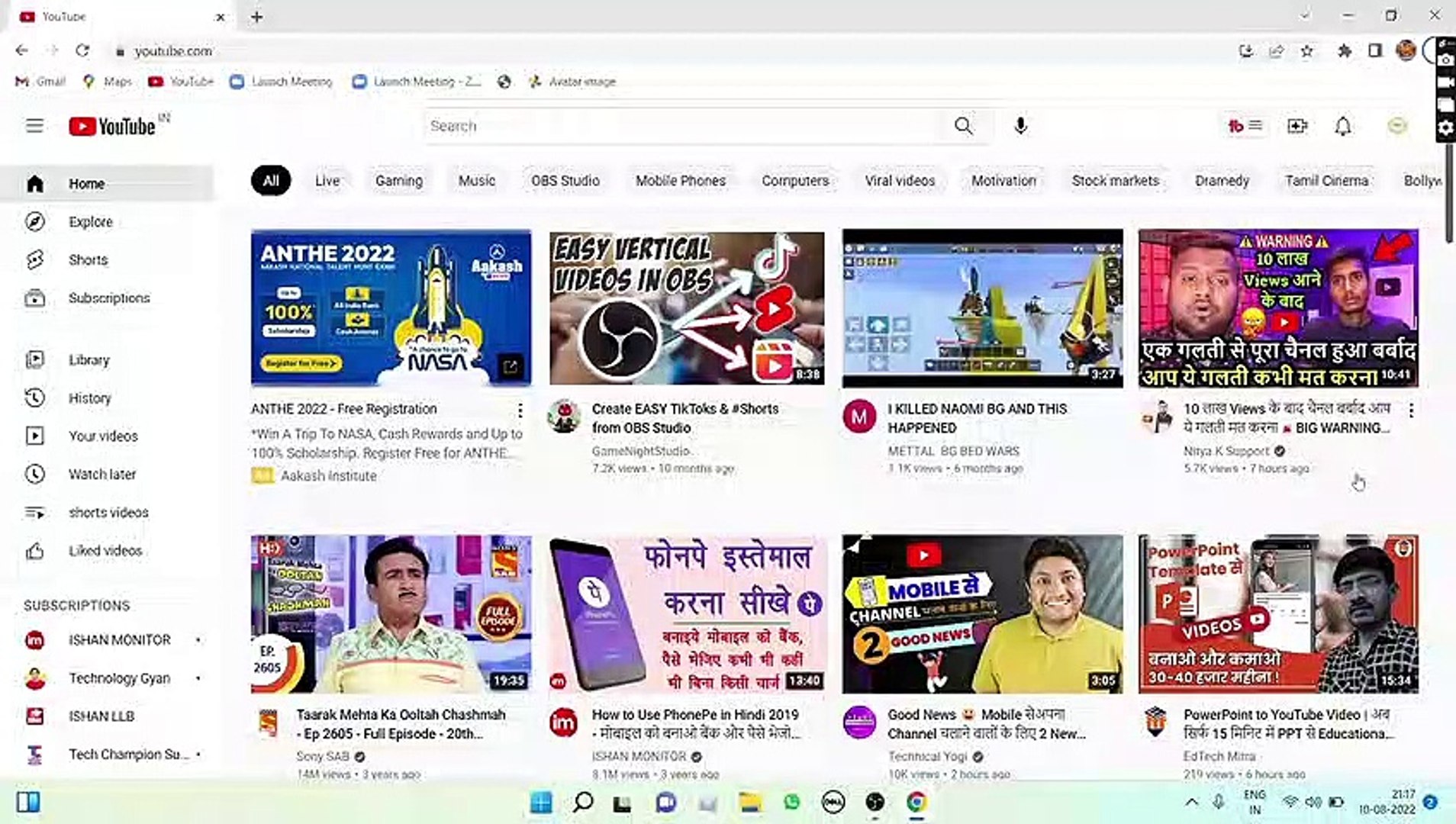Click the voice search microphone icon
Viewport: 1456px width, 824px height.
tap(1020, 126)
